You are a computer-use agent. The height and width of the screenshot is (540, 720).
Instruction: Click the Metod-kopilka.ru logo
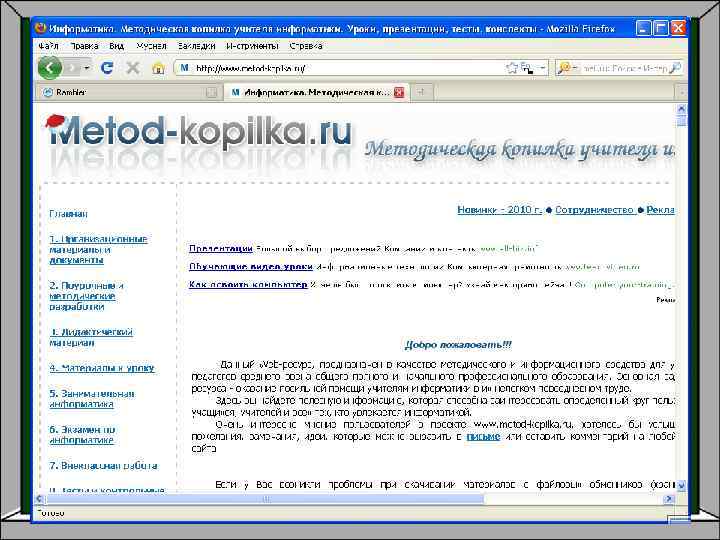coord(198,132)
